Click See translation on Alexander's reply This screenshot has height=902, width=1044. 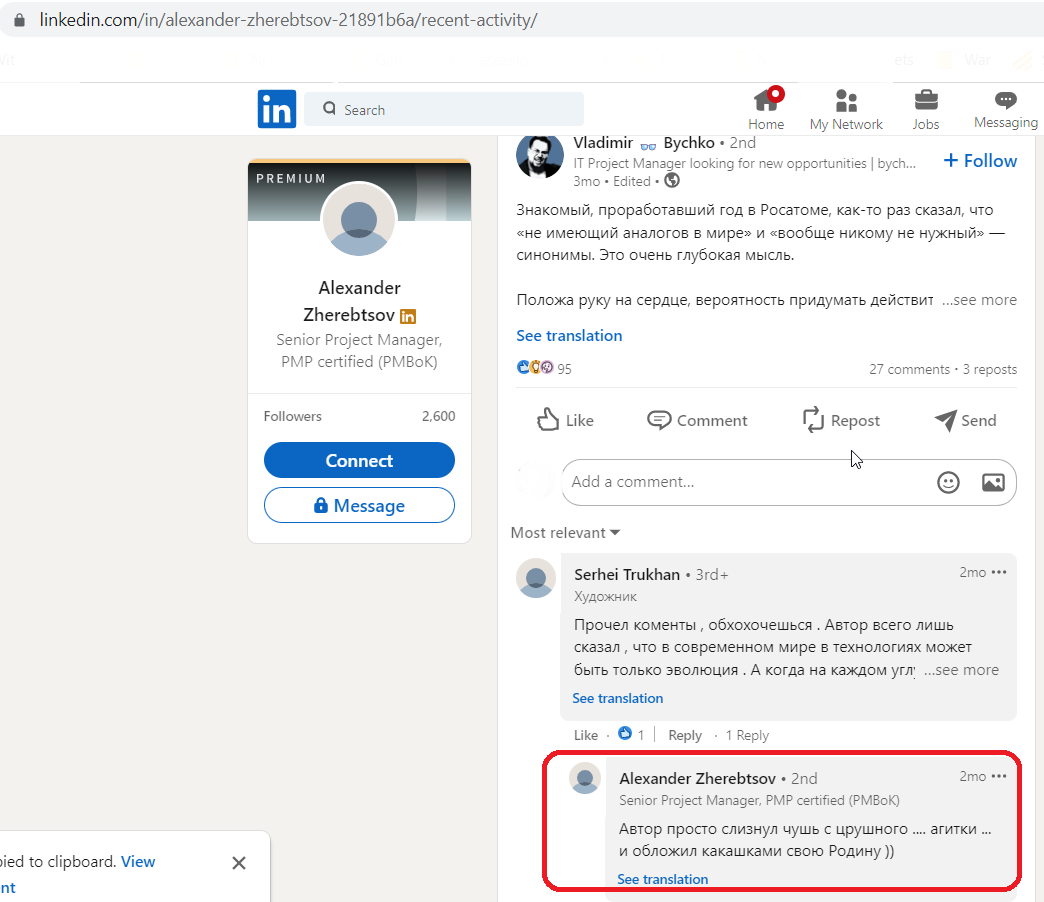pyautogui.click(x=662, y=879)
